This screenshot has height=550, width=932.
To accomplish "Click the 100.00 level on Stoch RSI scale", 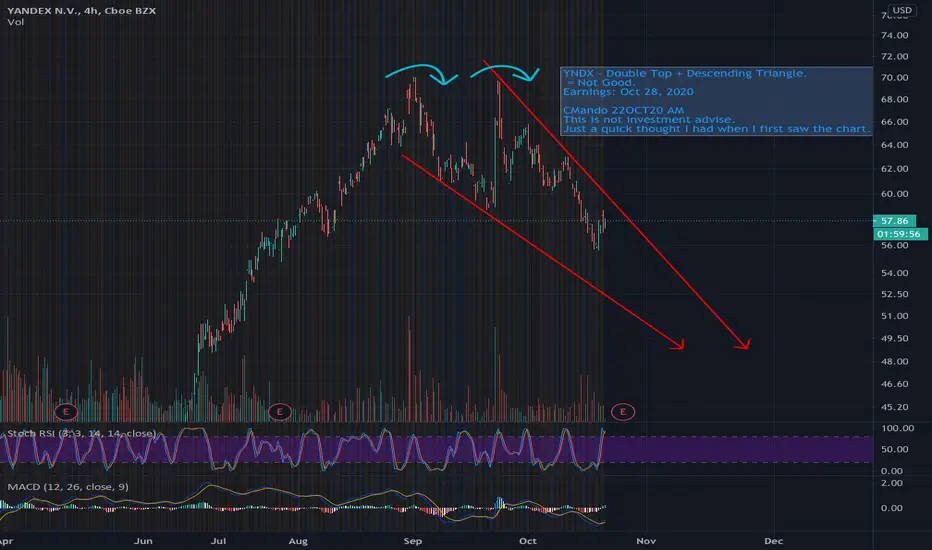I will tap(898, 428).
